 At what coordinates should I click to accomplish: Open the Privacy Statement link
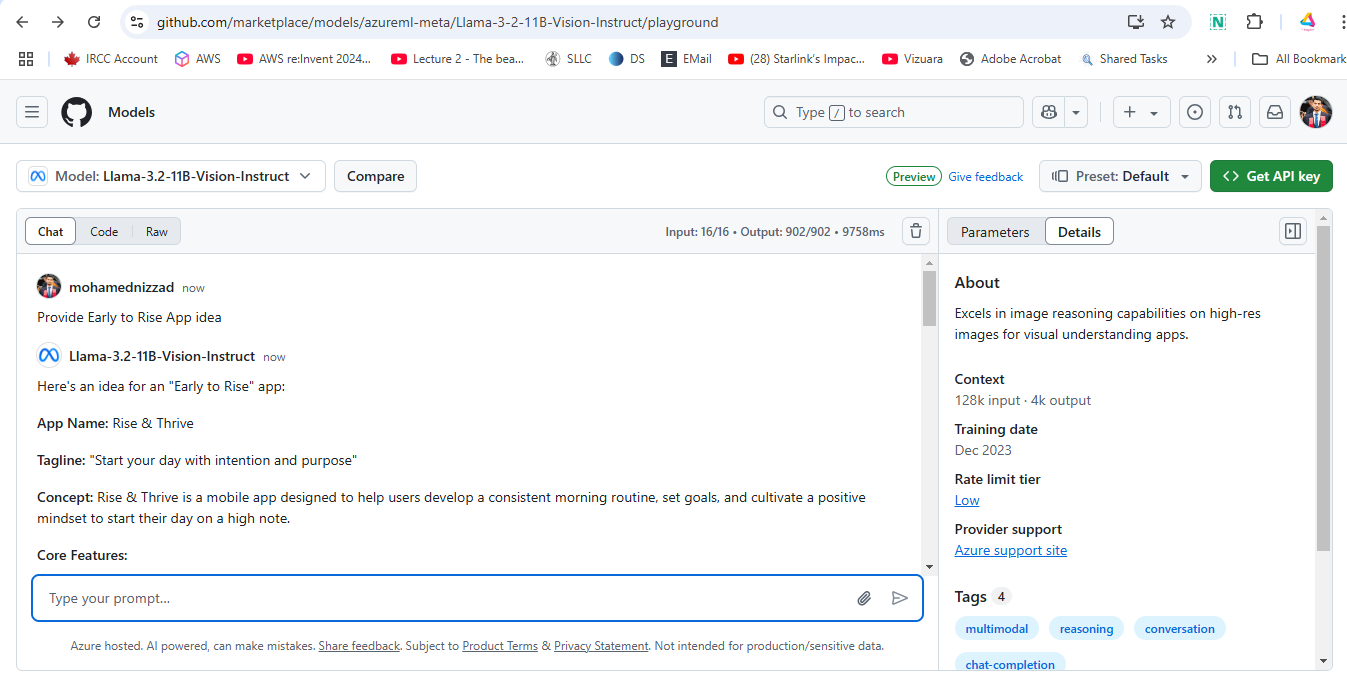pyautogui.click(x=601, y=646)
